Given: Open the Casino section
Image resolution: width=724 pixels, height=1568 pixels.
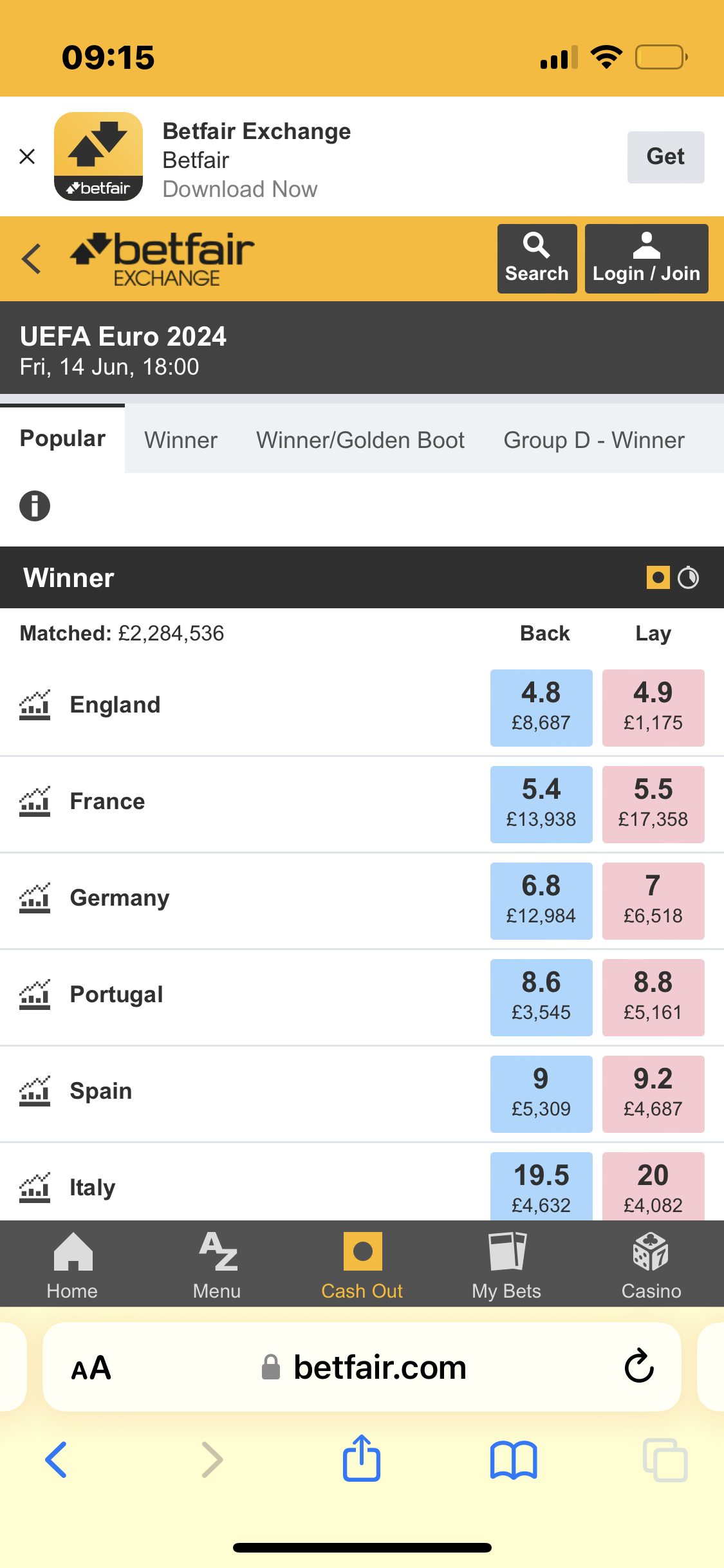Looking at the screenshot, I should tap(651, 1265).
